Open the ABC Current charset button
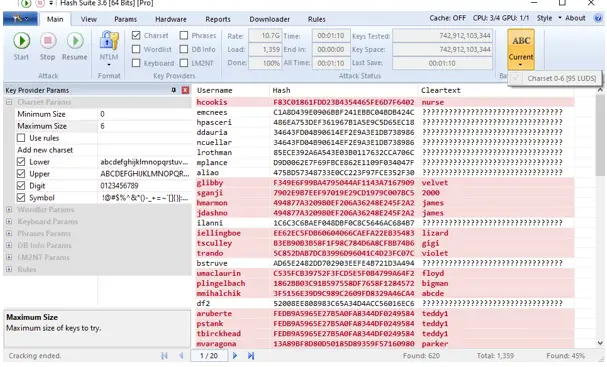This screenshot has width=607, height=367. 521,49
